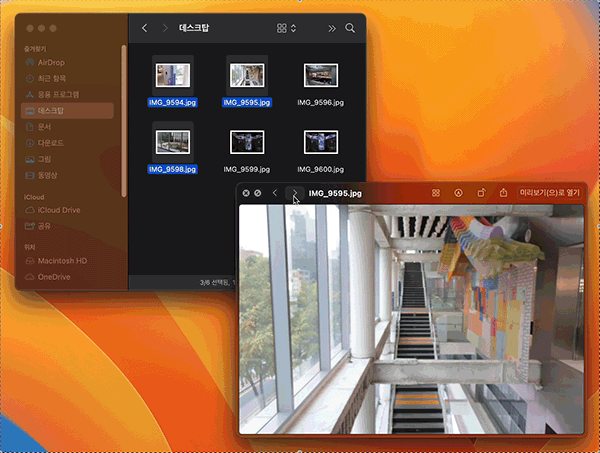
Task: Click the escalator photo in Quick Look
Action: coord(411,319)
